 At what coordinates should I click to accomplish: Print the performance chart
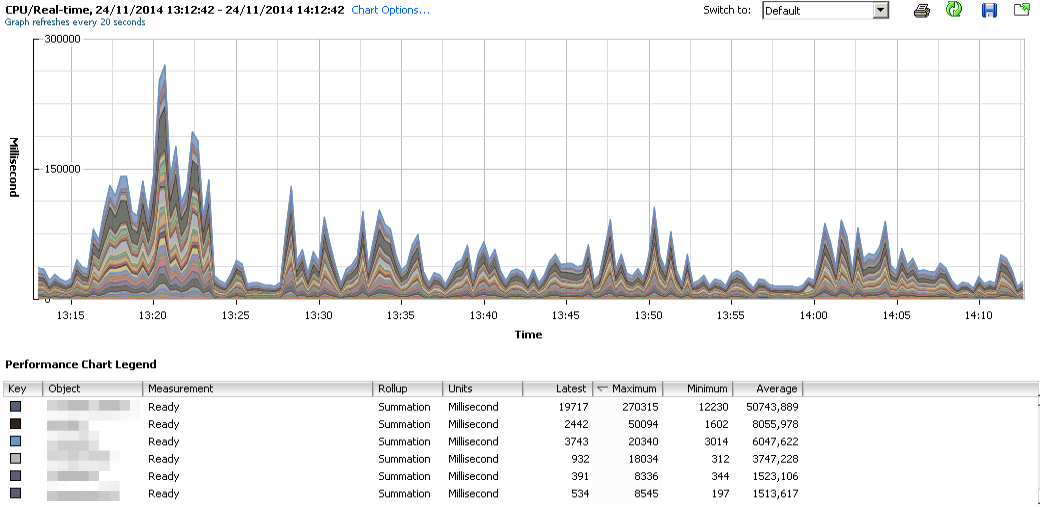(922, 10)
